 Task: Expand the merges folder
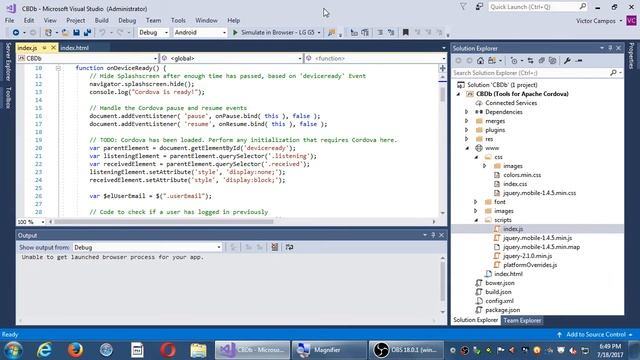point(467,121)
